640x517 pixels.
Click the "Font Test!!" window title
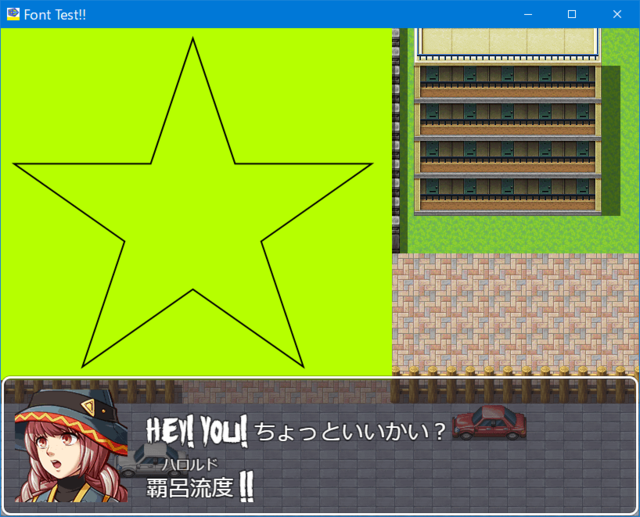pos(55,15)
